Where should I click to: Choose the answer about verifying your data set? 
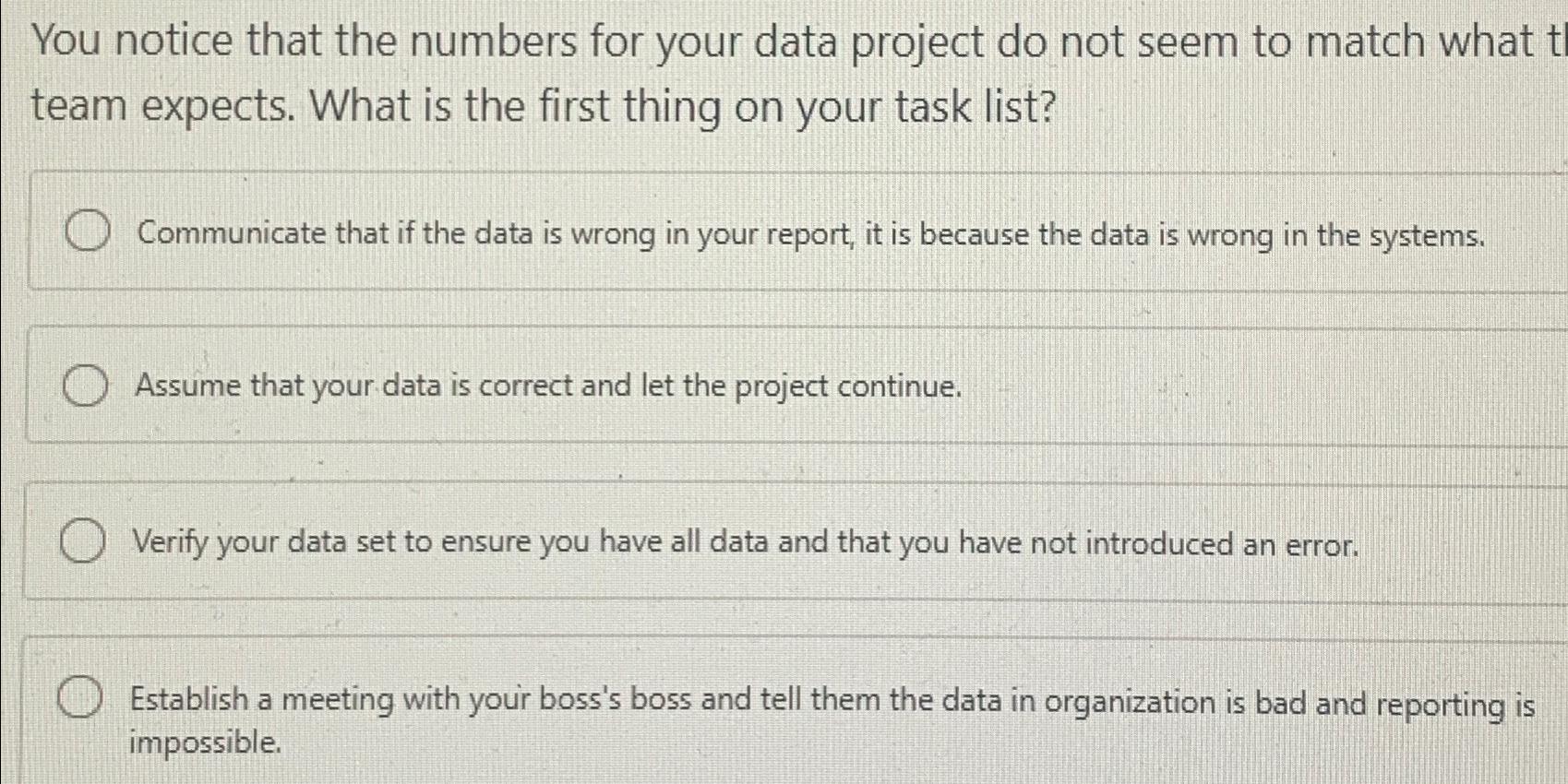tap(745, 543)
